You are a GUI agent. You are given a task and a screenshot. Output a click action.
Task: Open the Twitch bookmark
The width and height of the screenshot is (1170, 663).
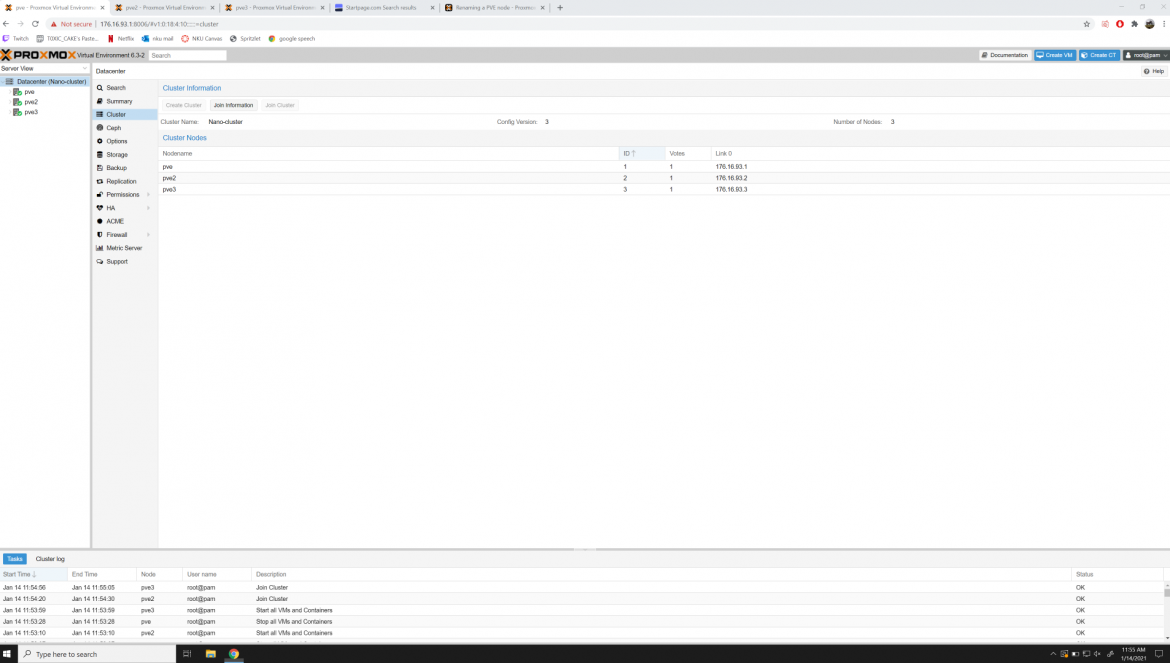[x=16, y=39]
